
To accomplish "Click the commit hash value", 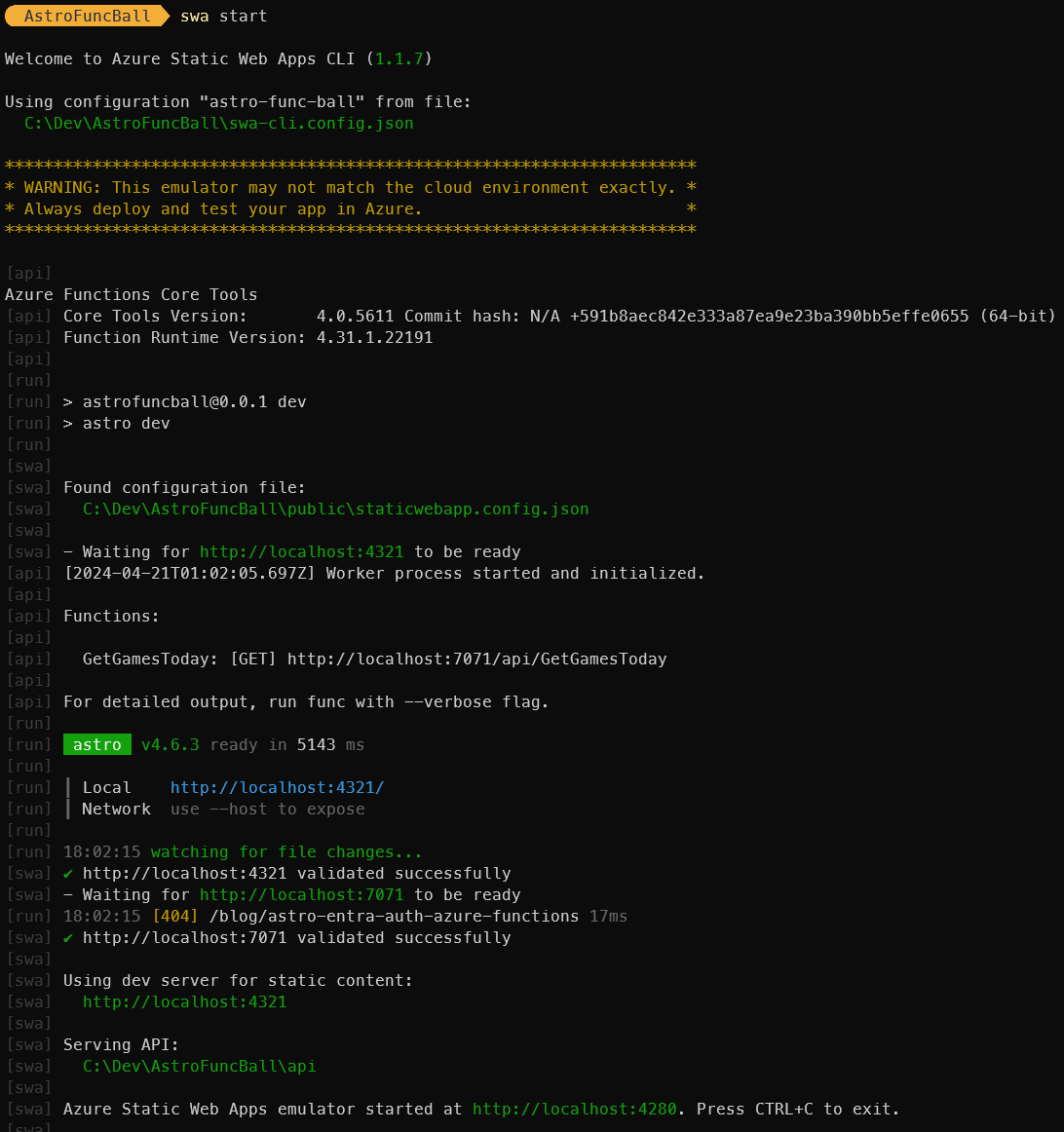I will 769,317.
